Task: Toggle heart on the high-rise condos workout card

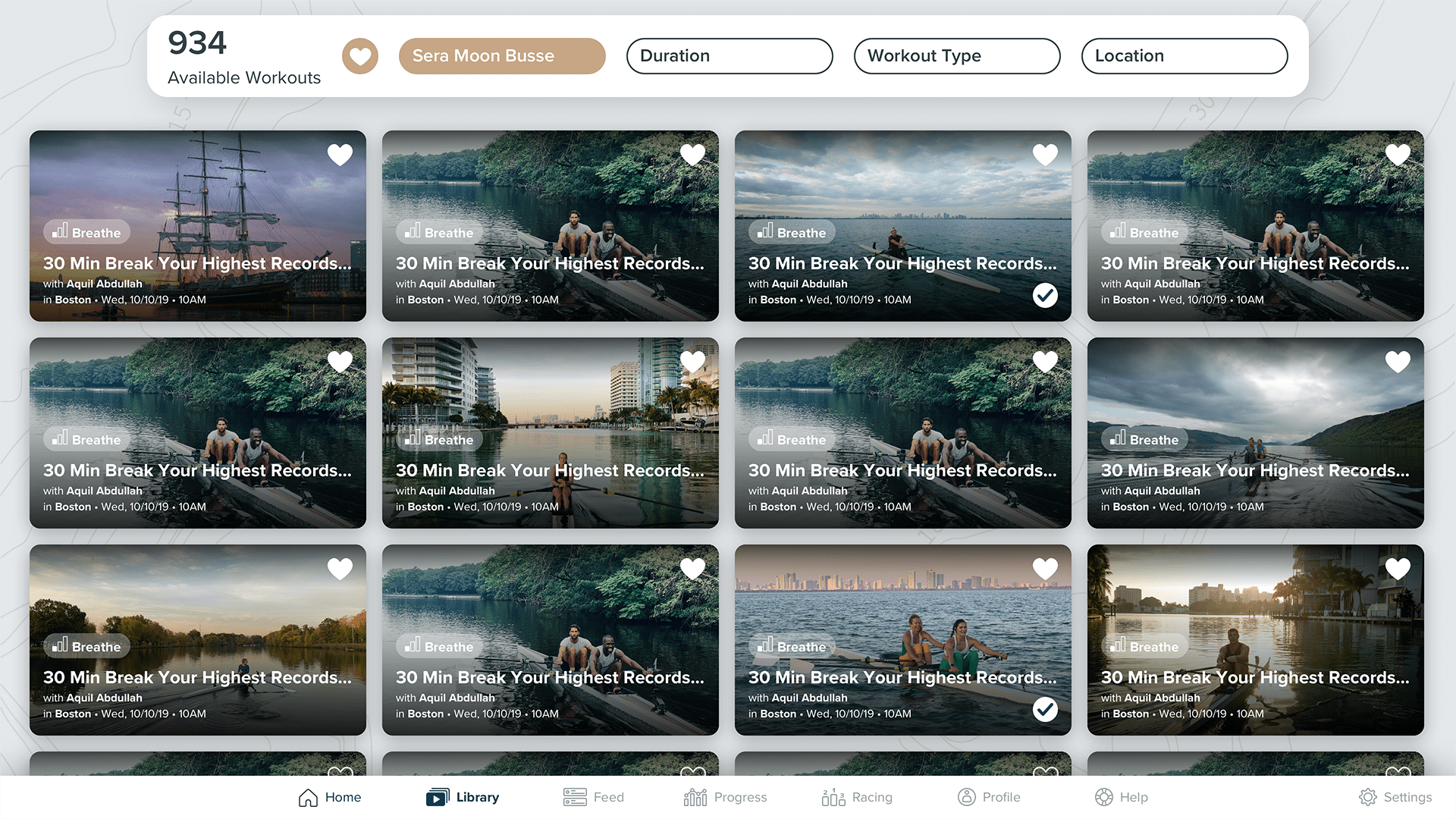Action: [693, 362]
